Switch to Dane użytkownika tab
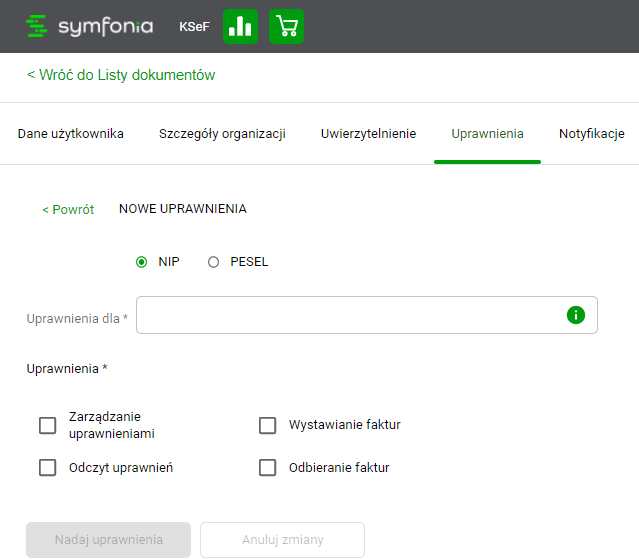The width and height of the screenshot is (639, 559). [x=71, y=134]
